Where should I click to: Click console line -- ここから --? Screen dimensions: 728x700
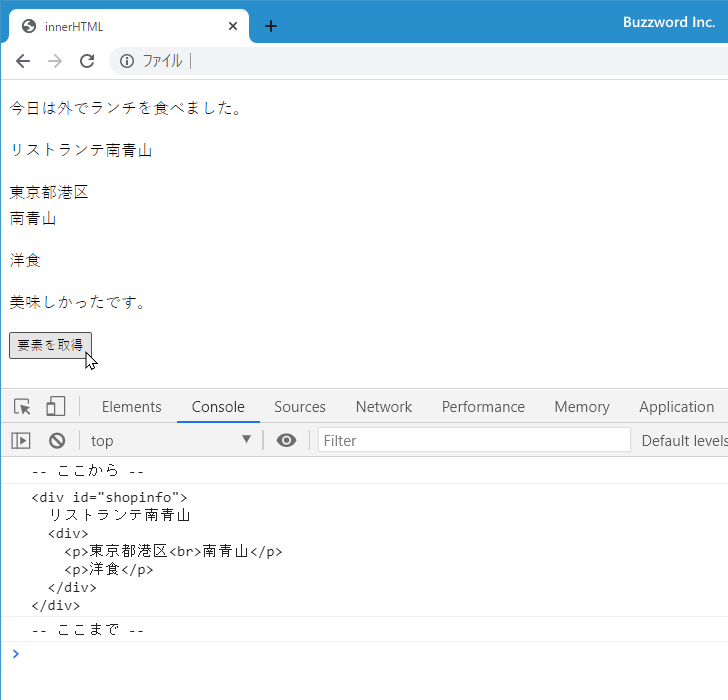pyautogui.click(x=88, y=471)
